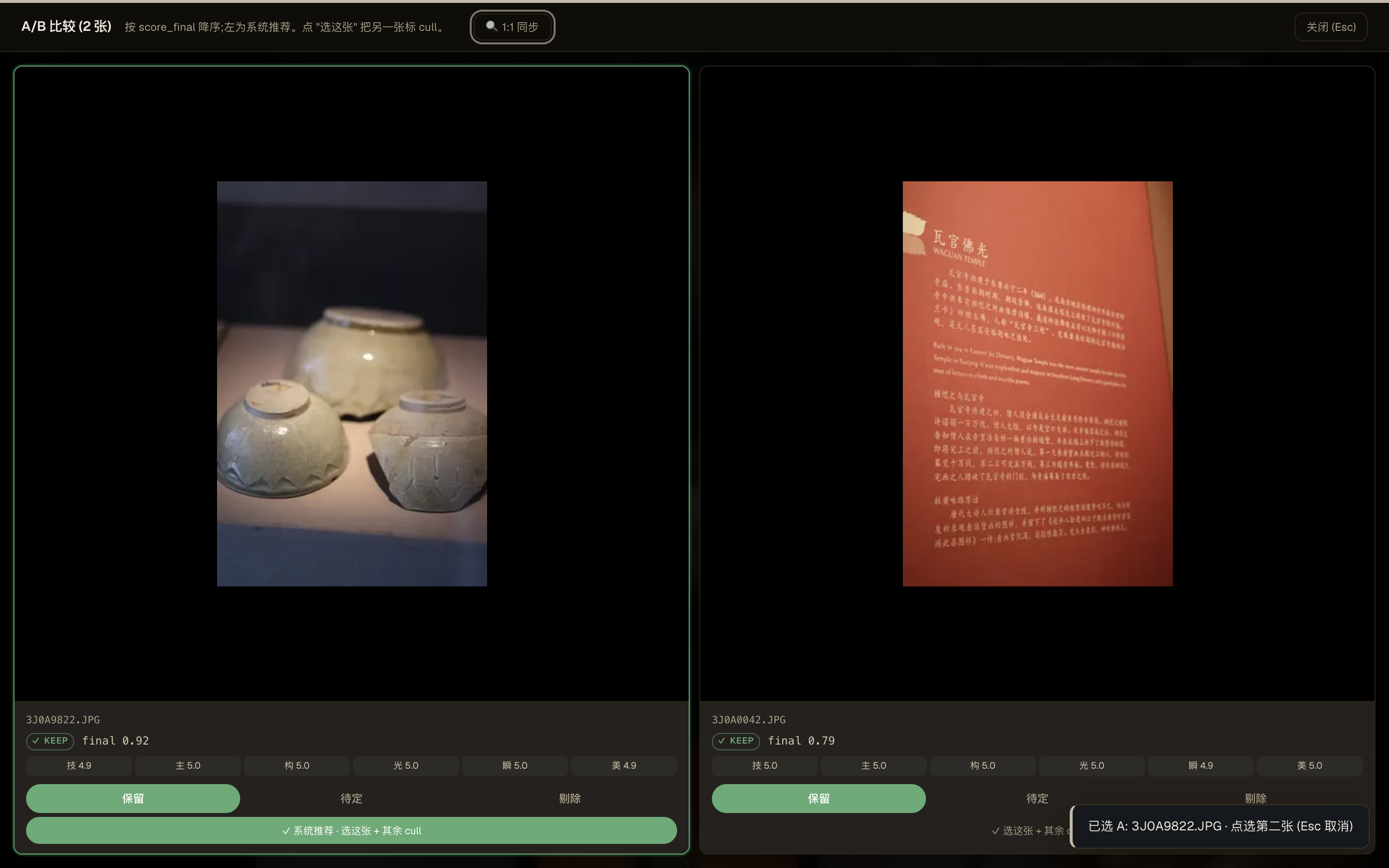Select the 瞬 4.9 score chip of 3J0A0042
Viewport: 1389px width, 868px height.
[1201, 765]
